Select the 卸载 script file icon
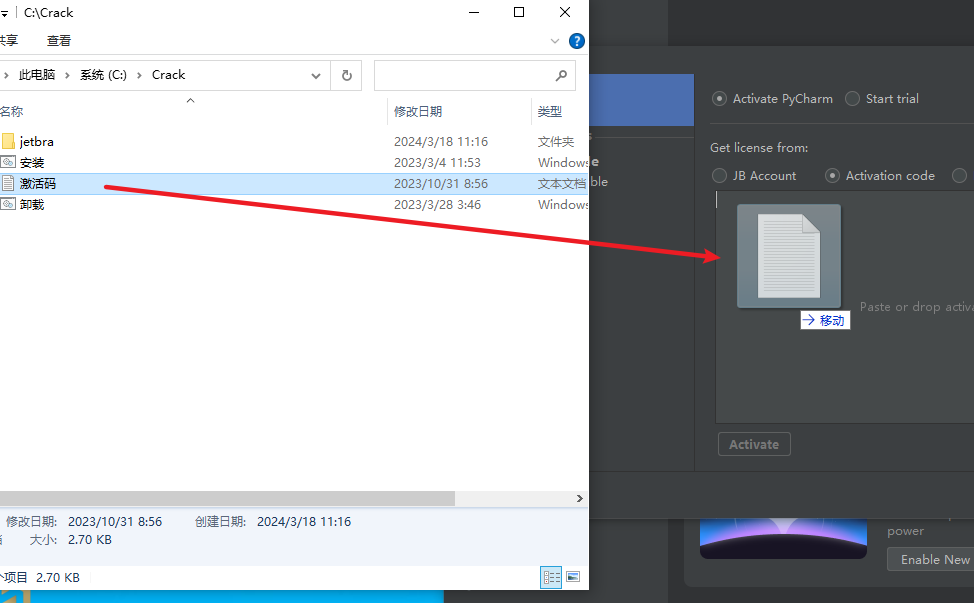974x603 pixels. click(7, 204)
